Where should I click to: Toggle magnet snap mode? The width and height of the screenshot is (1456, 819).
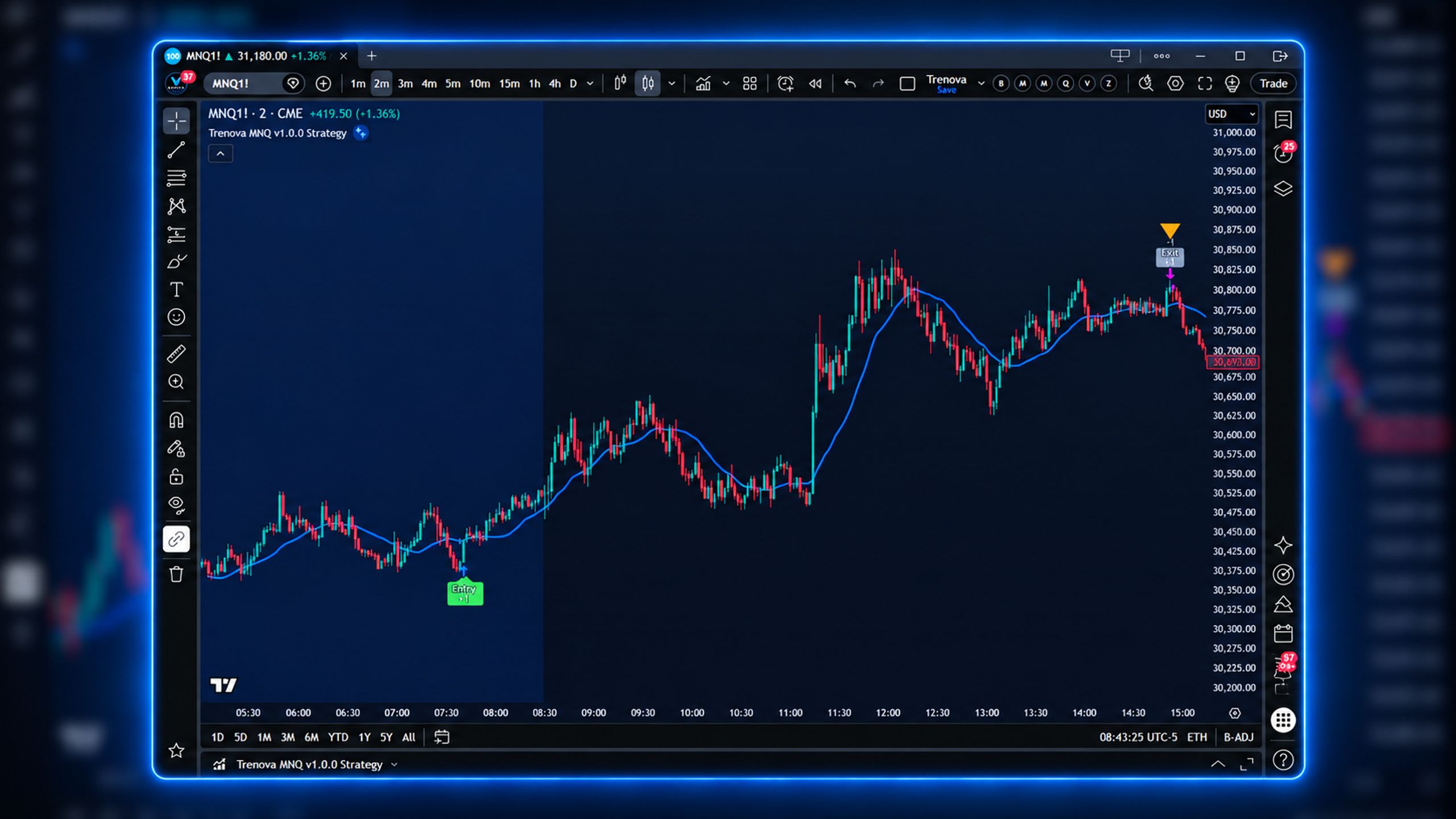coord(176,420)
